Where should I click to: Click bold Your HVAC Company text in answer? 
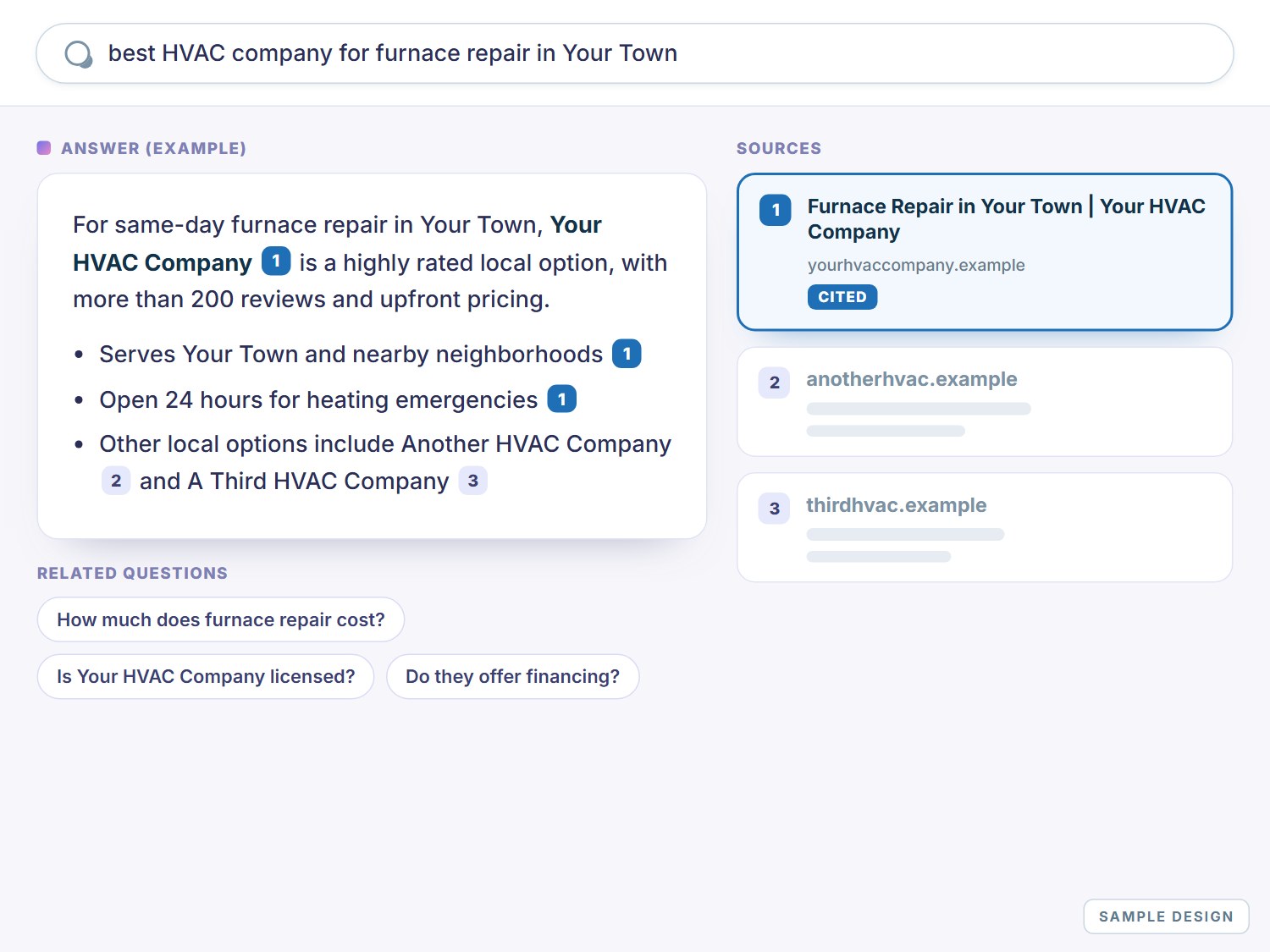coord(163,262)
